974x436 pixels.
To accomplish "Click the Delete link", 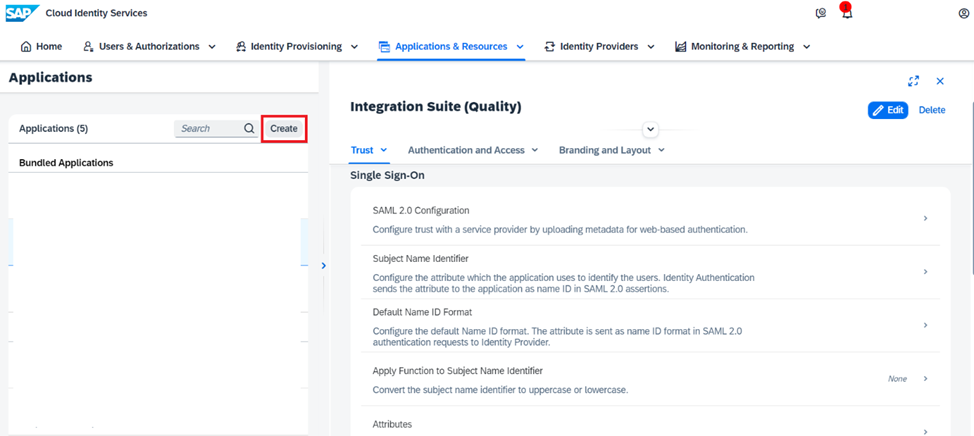I will pyautogui.click(x=932, y=111).
